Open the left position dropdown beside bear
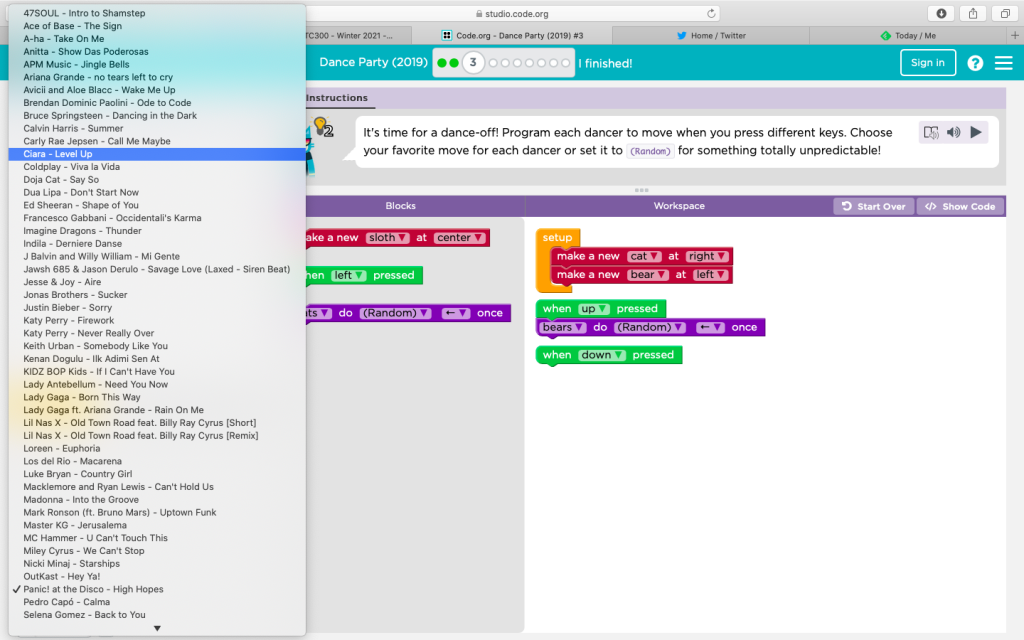The width and height of the screenshot is (1024, 640). (x=710, y=274)
